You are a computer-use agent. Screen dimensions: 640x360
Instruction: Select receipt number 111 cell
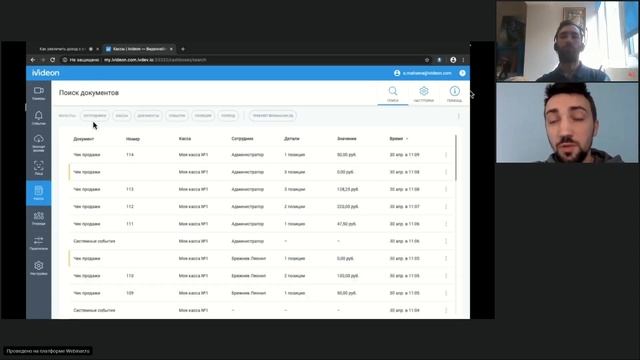click(130, 224)
